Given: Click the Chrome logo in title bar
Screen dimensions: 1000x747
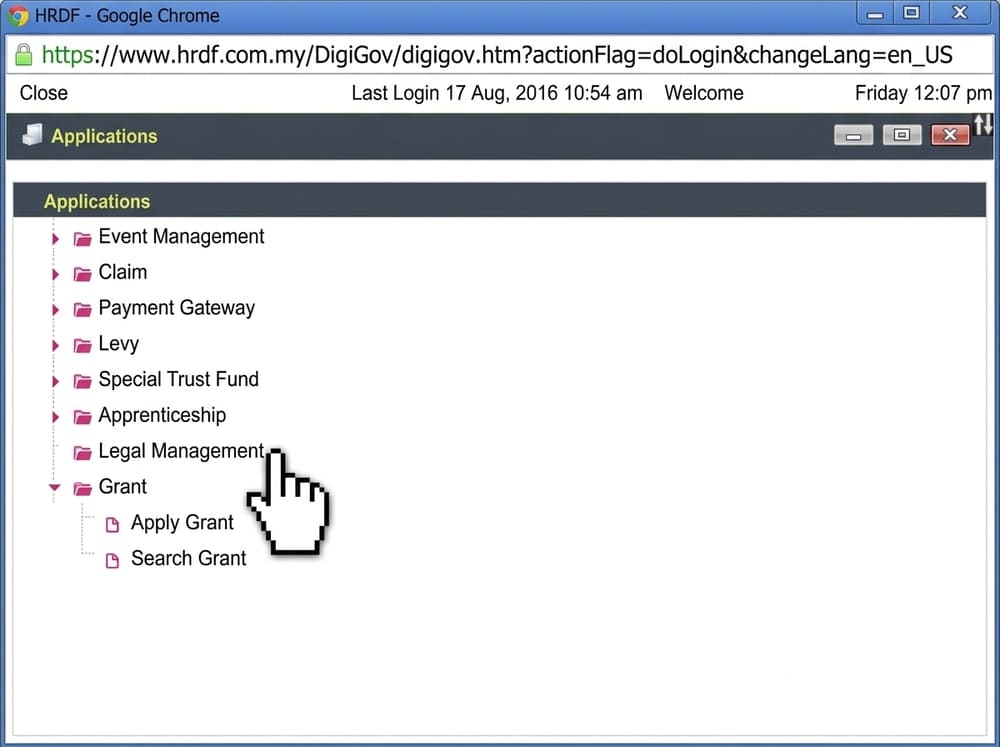Looking at the screenshot, I should (18, 15).
